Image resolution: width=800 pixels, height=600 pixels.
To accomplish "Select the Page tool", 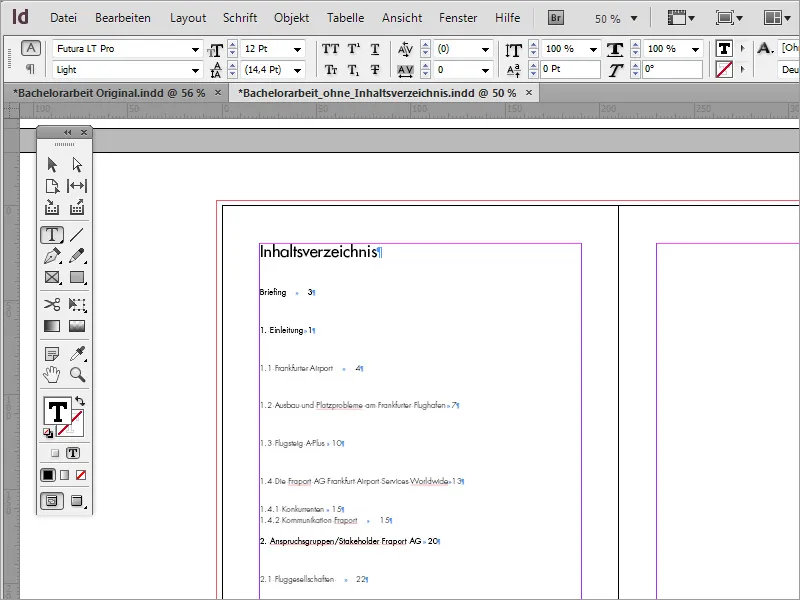I will click(52, 186).
